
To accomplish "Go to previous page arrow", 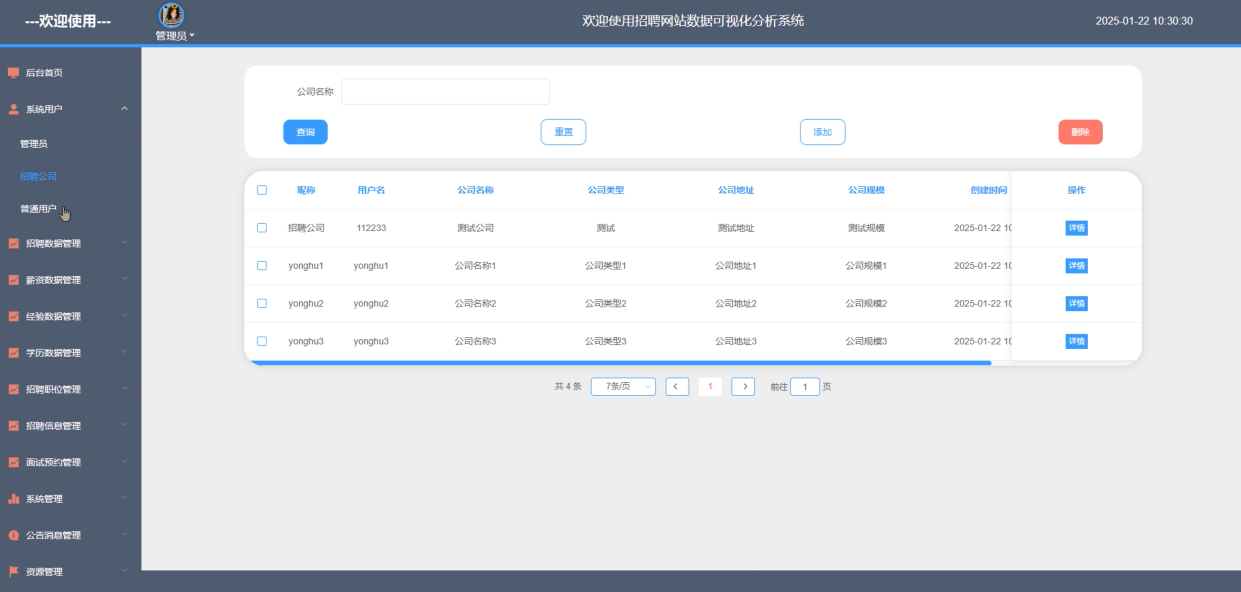I will (x=677, y=387).
